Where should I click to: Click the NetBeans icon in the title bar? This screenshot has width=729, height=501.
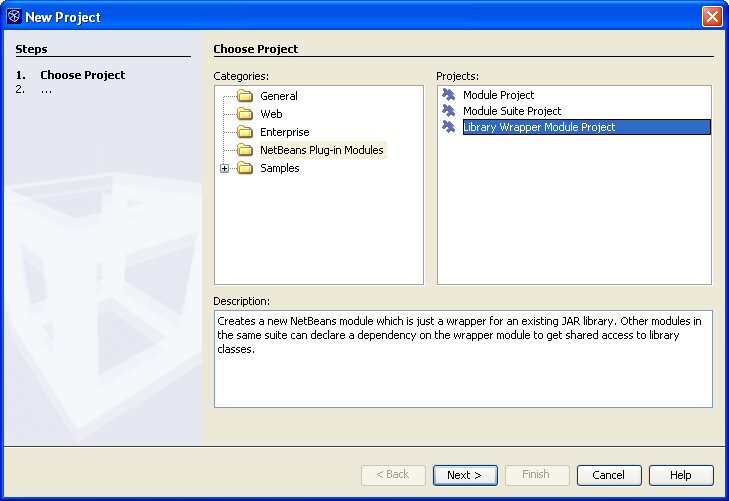14,16
